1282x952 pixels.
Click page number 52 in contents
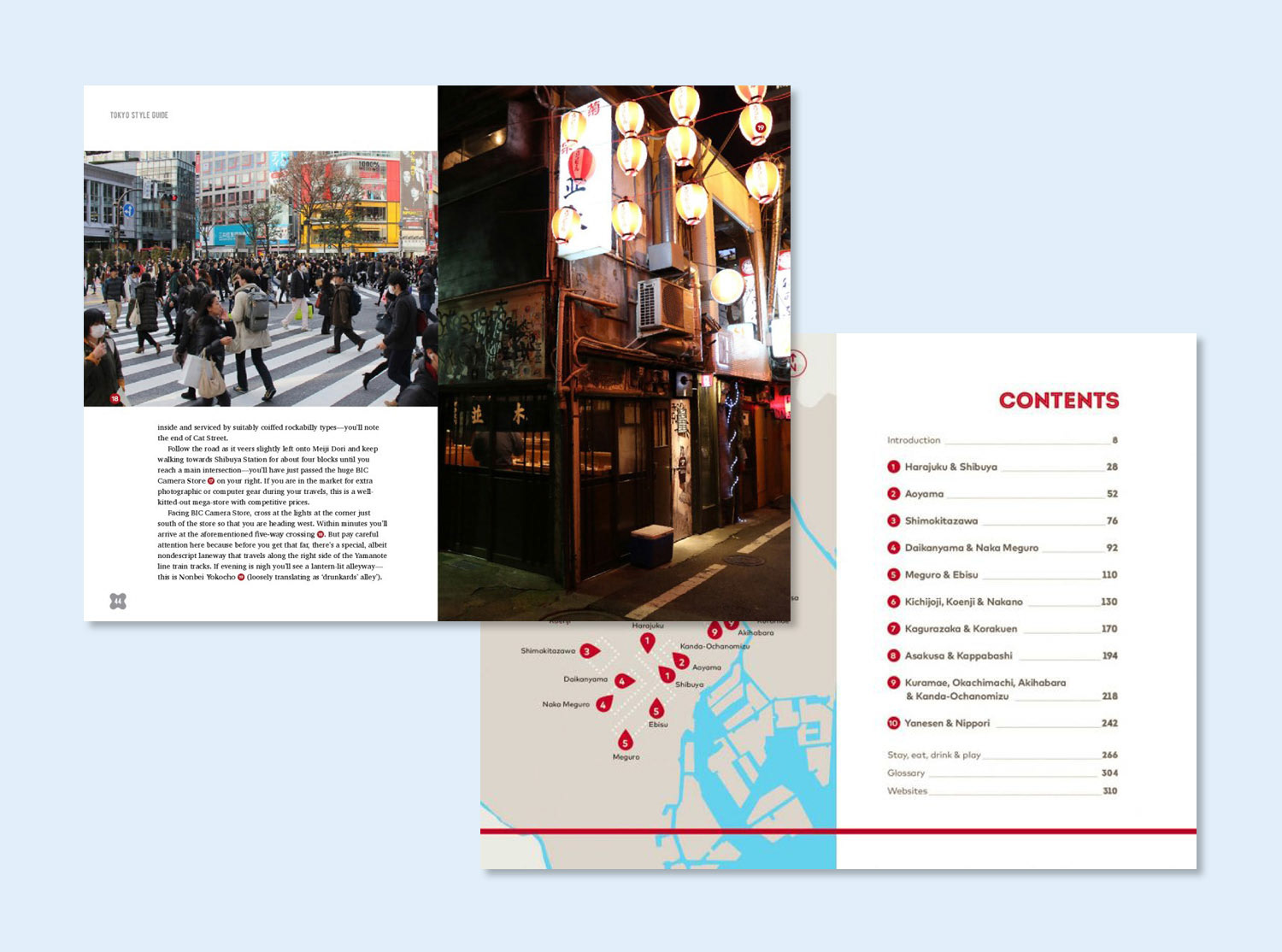1112,494
